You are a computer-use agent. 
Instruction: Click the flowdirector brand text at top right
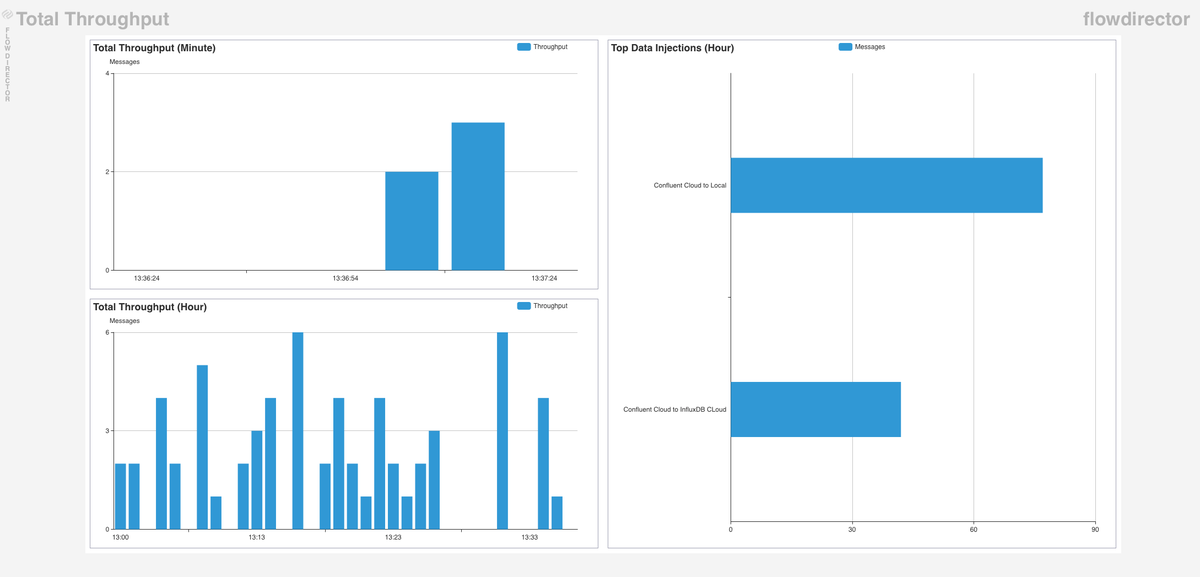1136,19
